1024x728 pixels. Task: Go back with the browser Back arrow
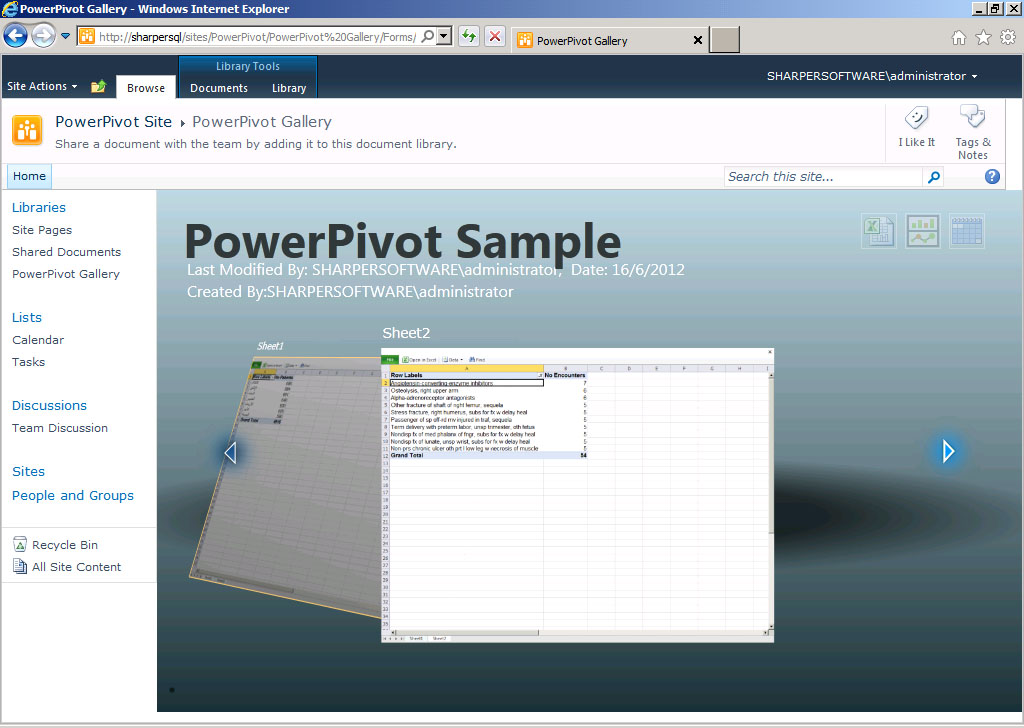16,36
